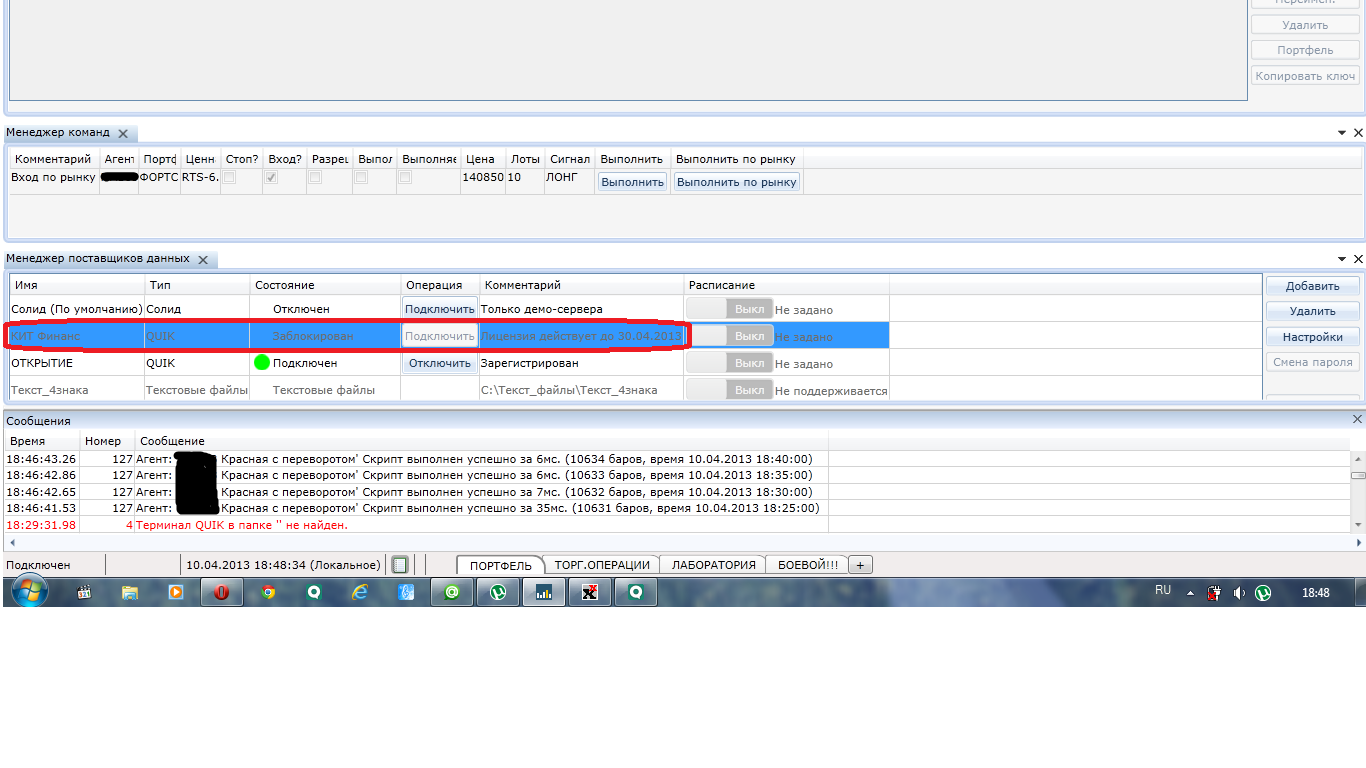The height and width of the screenshot is (768, 1366).
Task: Open Менеджер команд panel dropdown arrow
Action: 1342,133
